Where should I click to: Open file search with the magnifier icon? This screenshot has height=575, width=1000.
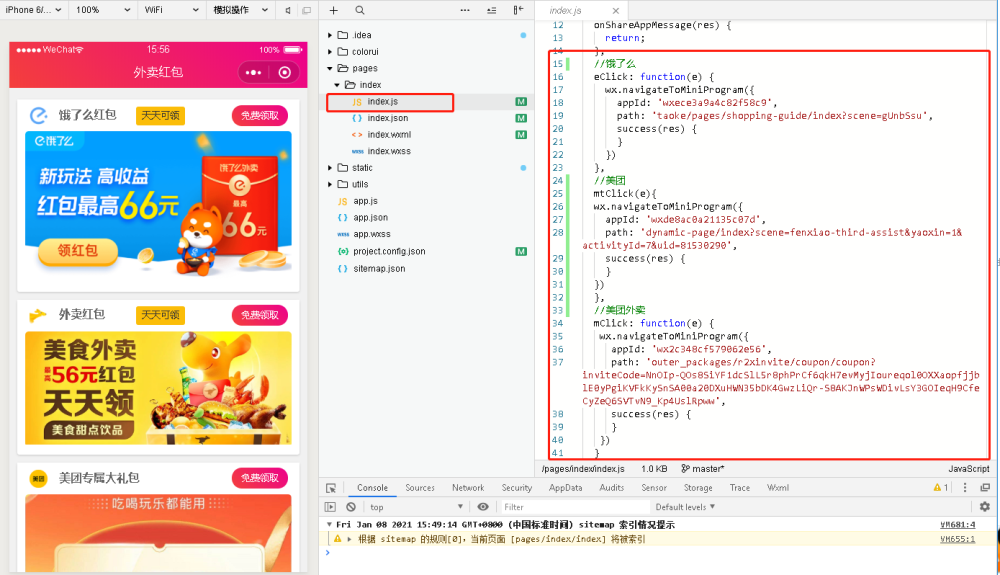pyautogui.click(x=360, y=10)
